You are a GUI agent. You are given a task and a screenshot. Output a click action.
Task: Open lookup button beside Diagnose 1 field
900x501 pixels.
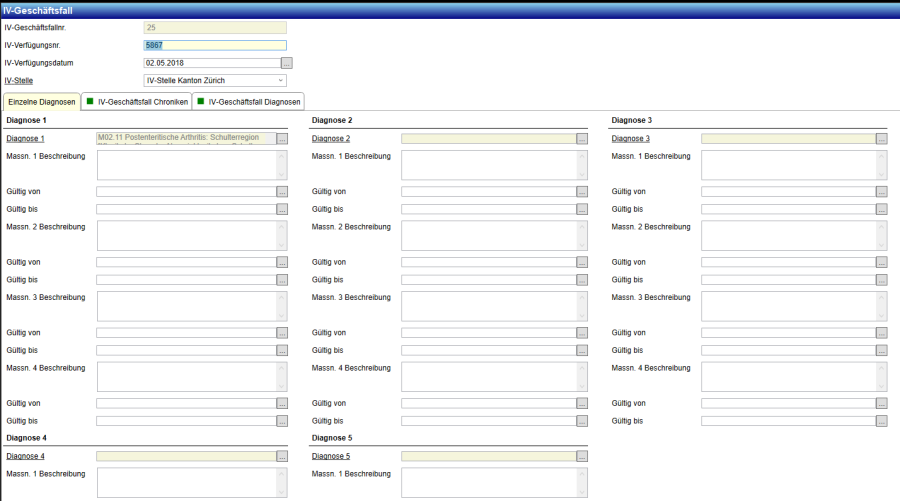point(282,139)
